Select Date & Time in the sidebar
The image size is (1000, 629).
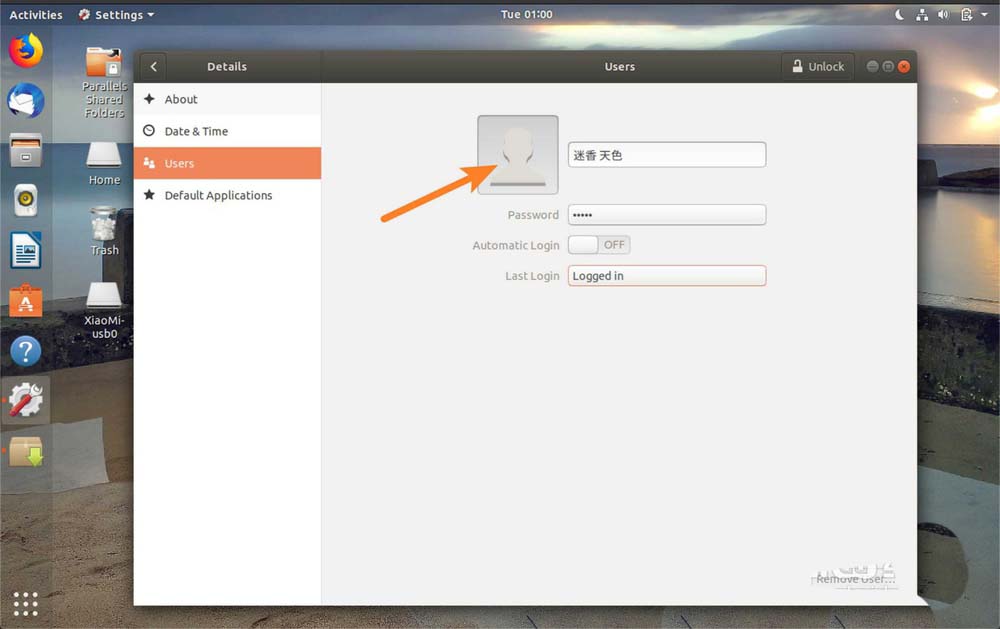(227, 131)
